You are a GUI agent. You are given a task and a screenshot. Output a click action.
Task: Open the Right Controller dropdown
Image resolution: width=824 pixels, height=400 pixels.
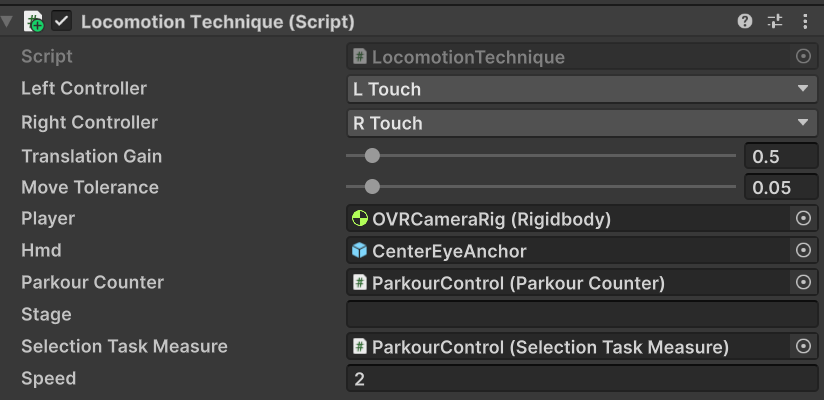[582, 123]
